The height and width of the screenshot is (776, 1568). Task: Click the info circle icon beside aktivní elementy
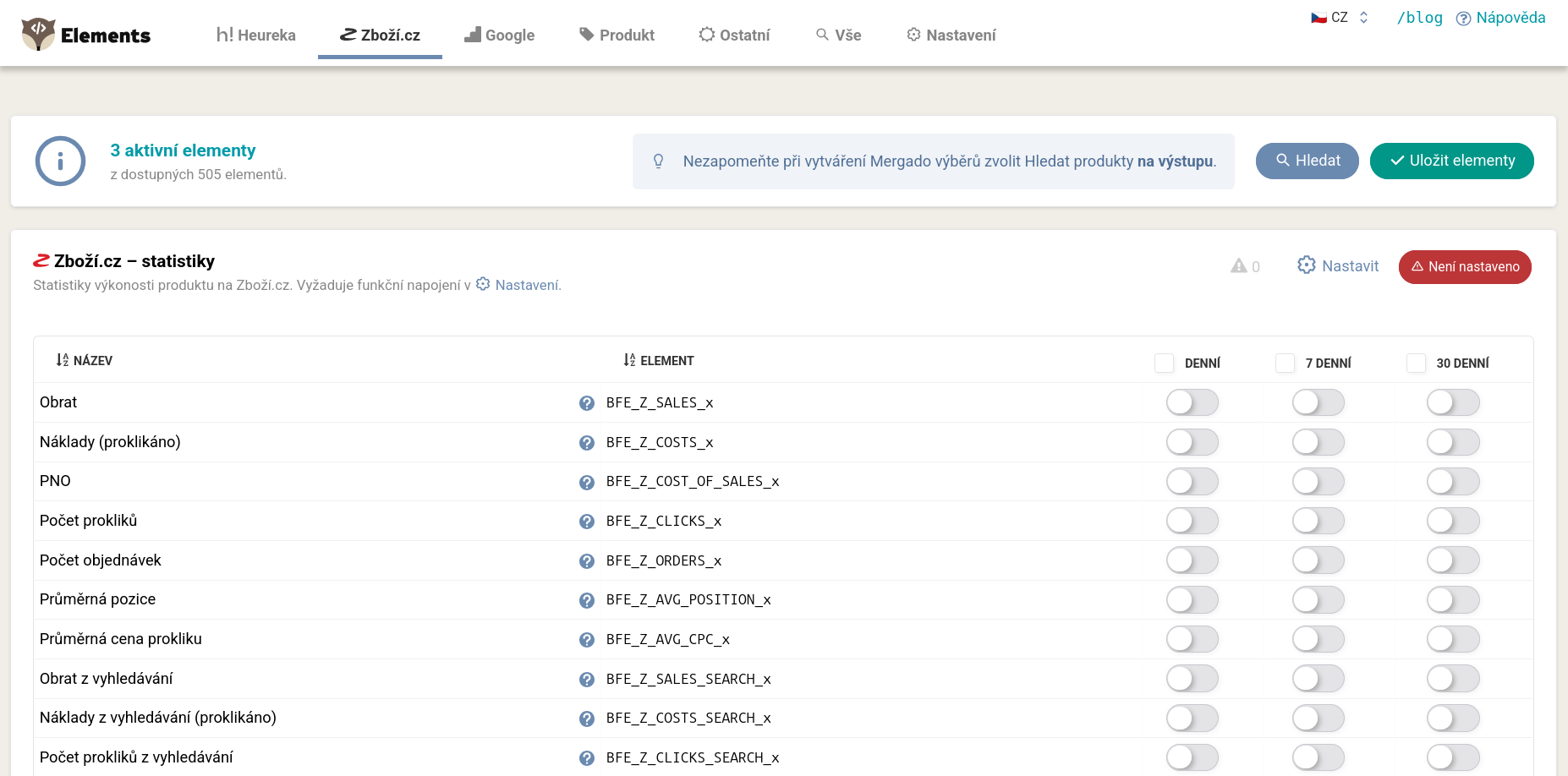point(60,161)
